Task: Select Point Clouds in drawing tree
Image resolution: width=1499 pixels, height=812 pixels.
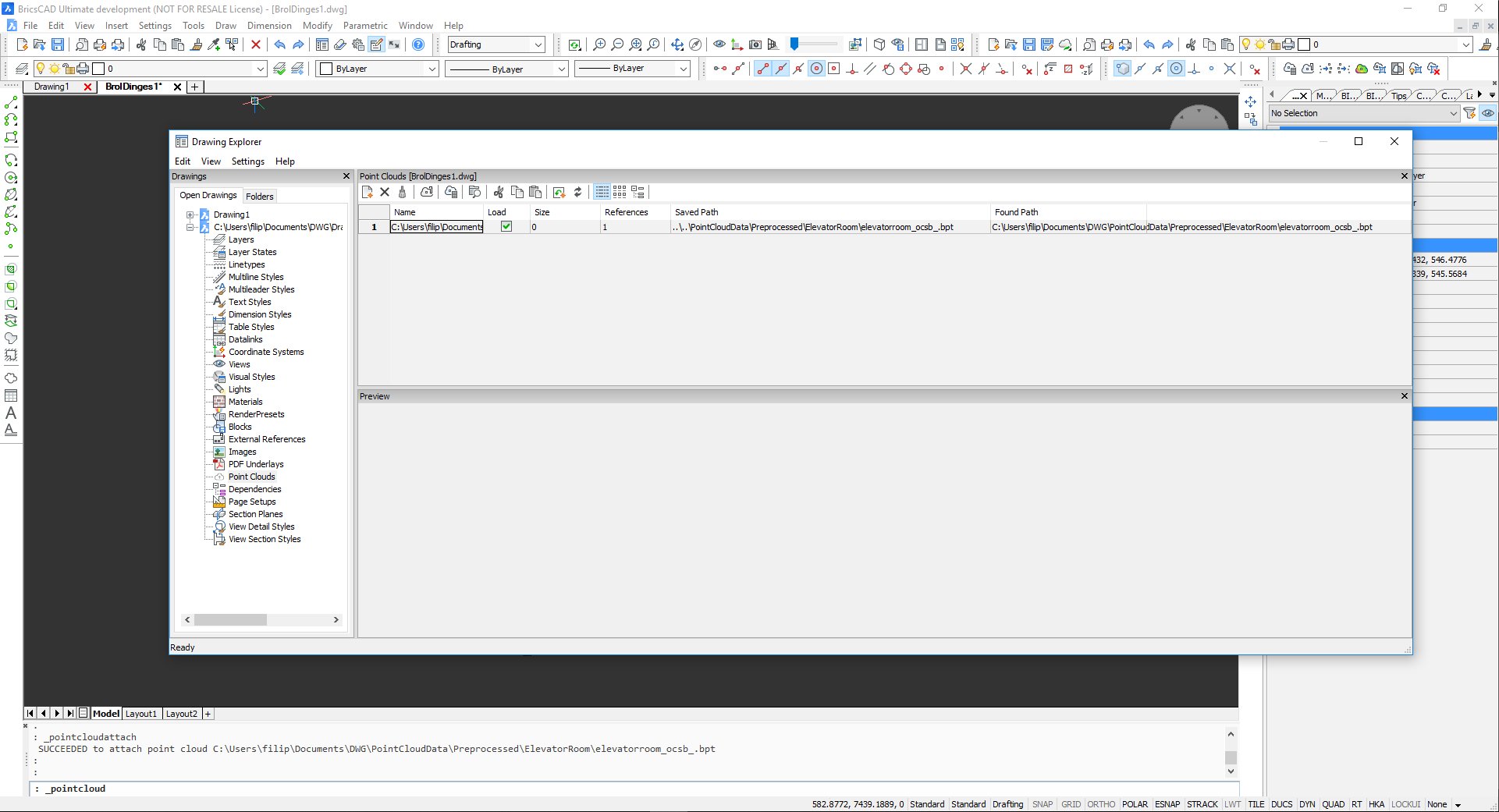Action: click(251, 477)
